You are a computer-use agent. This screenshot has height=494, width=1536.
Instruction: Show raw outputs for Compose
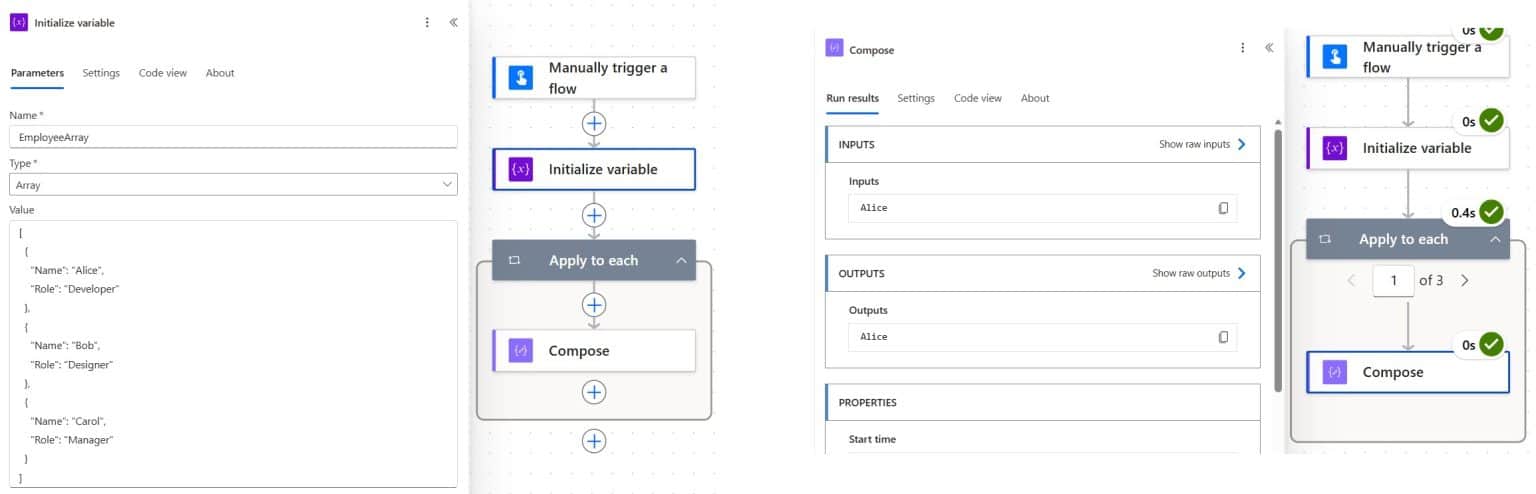(1200, 273)
